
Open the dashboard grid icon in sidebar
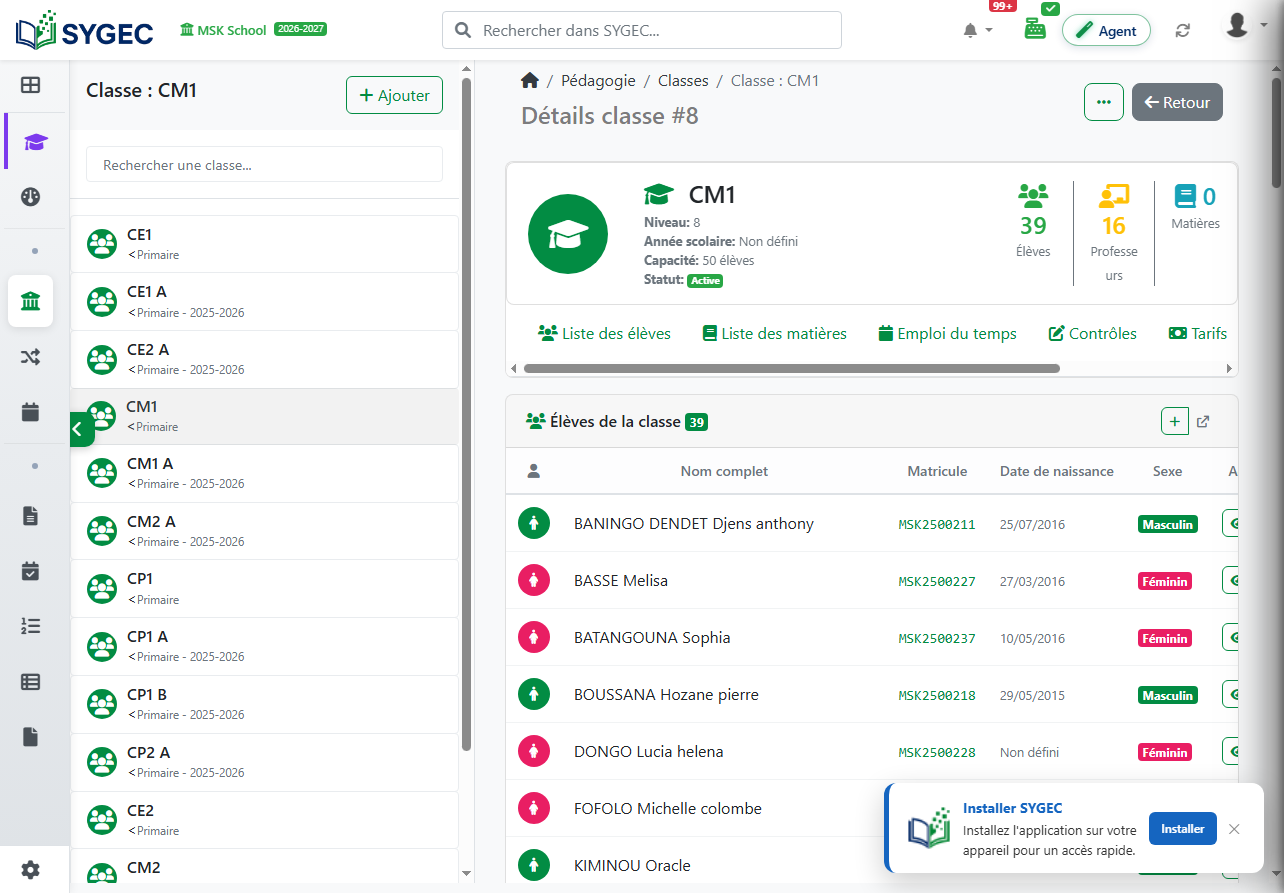tap(30, 85)
